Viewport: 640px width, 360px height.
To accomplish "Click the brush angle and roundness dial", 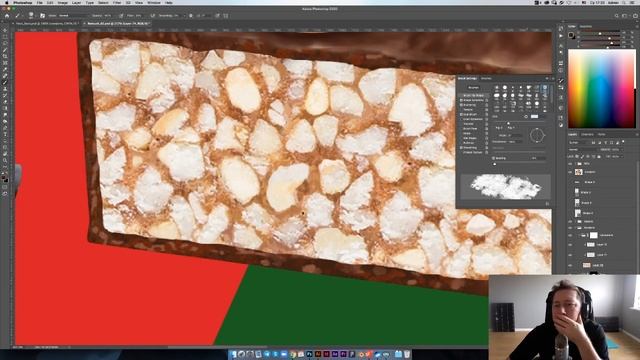I will 537,135.
